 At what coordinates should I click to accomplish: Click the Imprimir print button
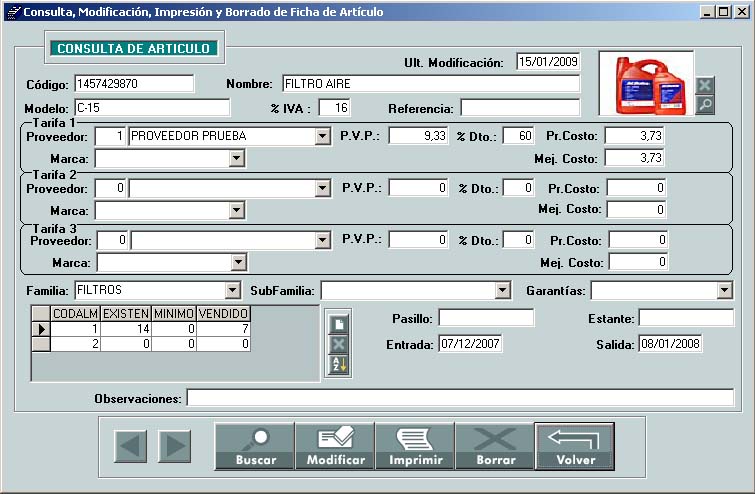(415, 446)
